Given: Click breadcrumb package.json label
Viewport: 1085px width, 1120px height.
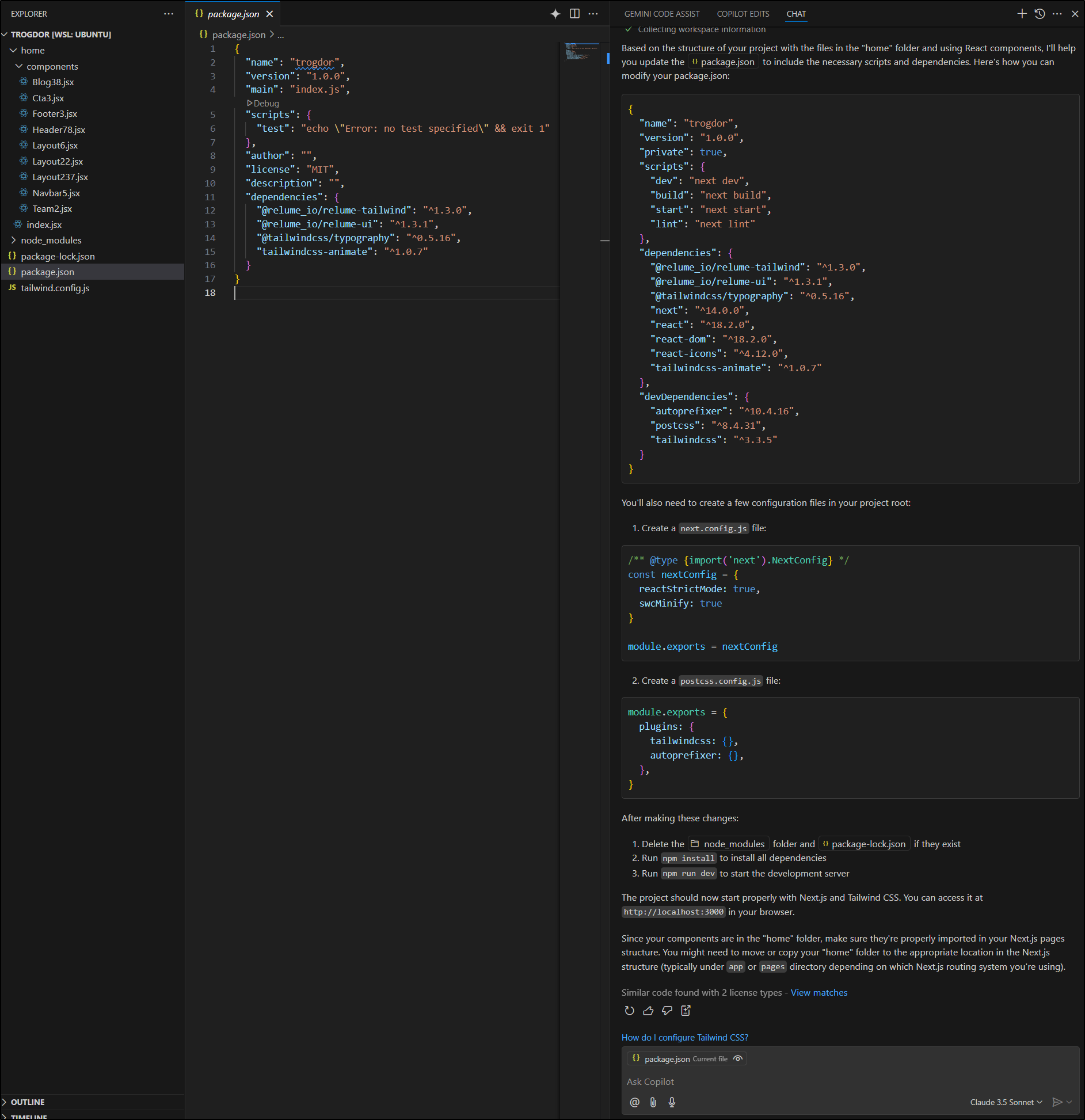Looking at the screenshot, I should 239,35.
